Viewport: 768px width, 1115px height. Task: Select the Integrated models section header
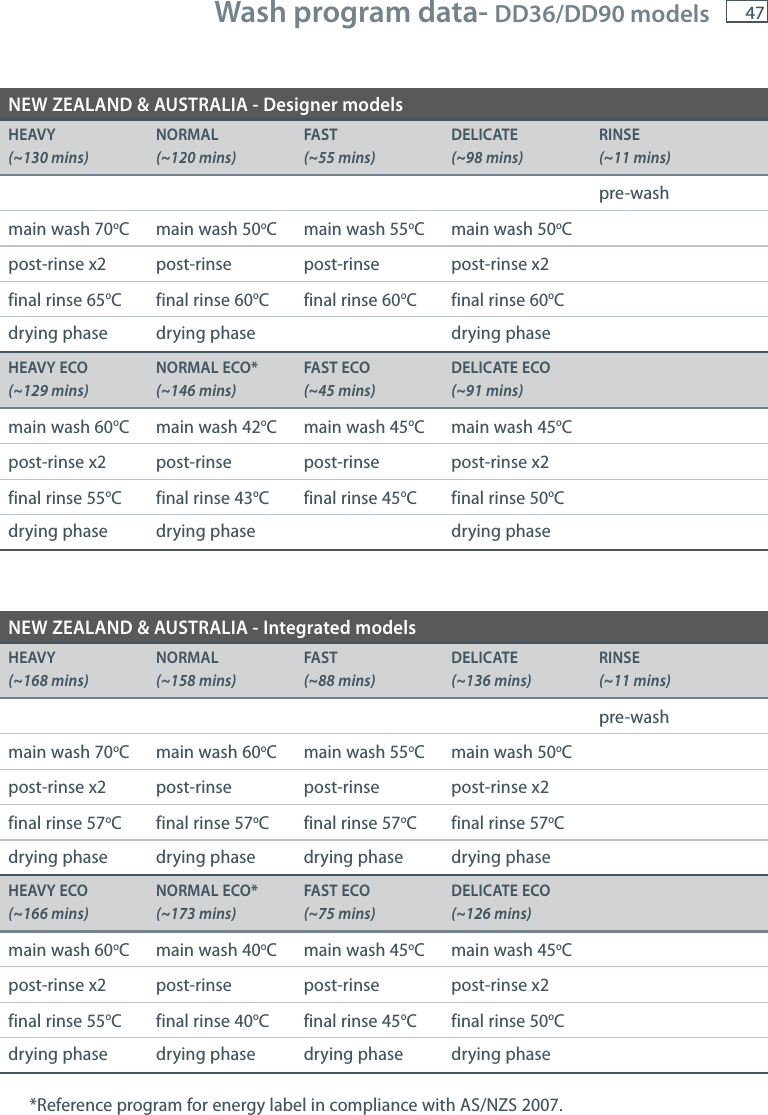click(x=384, y=627)
